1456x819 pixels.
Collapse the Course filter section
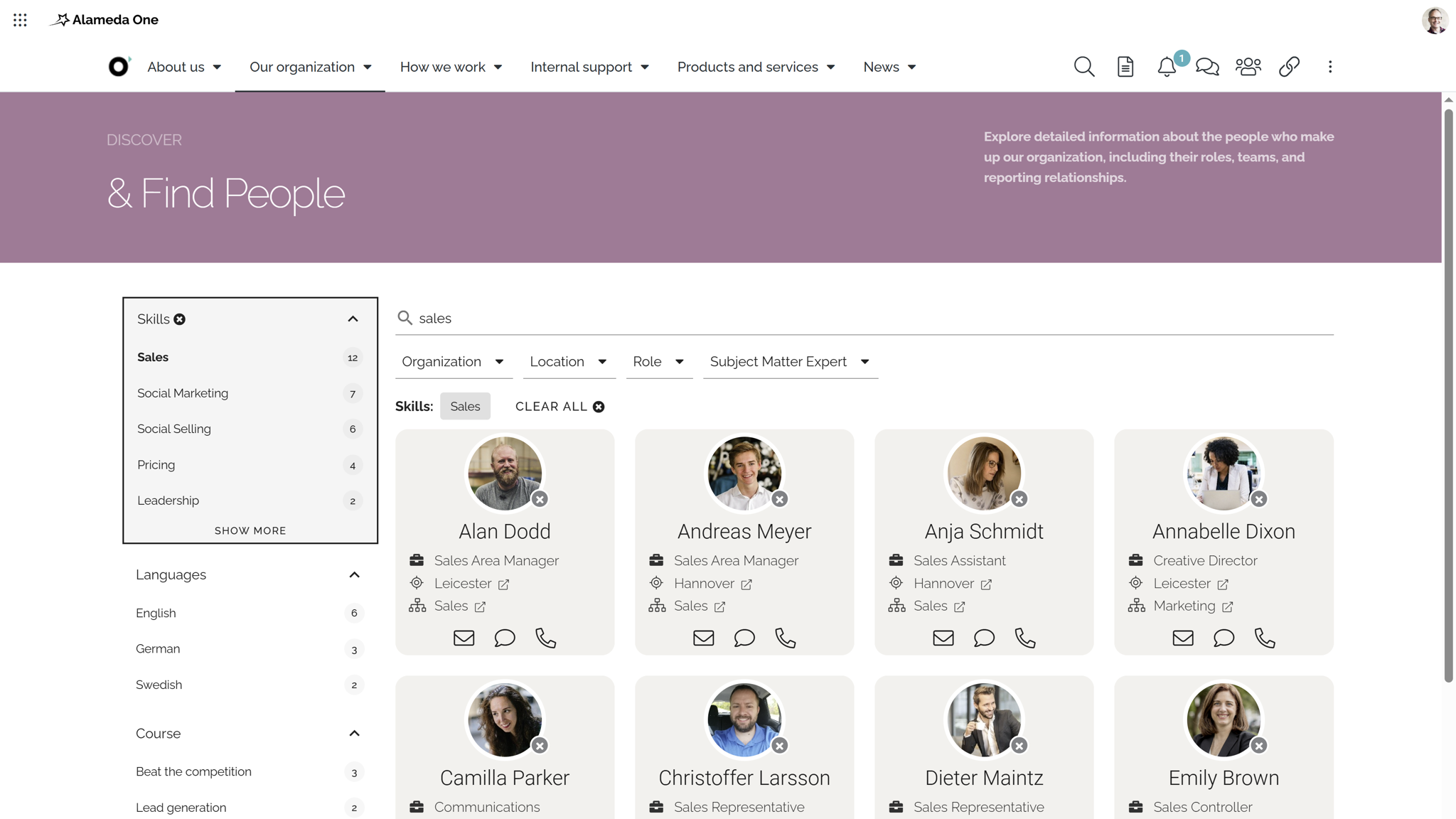point(354,733)
